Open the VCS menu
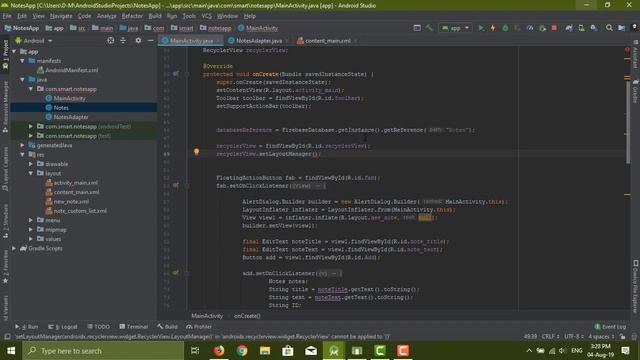 207,16
